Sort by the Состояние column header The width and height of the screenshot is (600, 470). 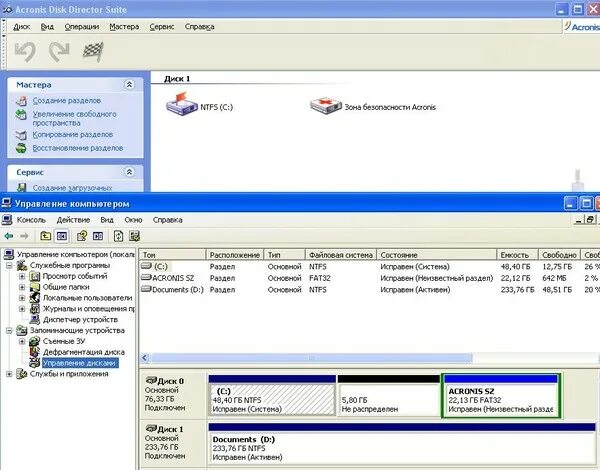437,255
